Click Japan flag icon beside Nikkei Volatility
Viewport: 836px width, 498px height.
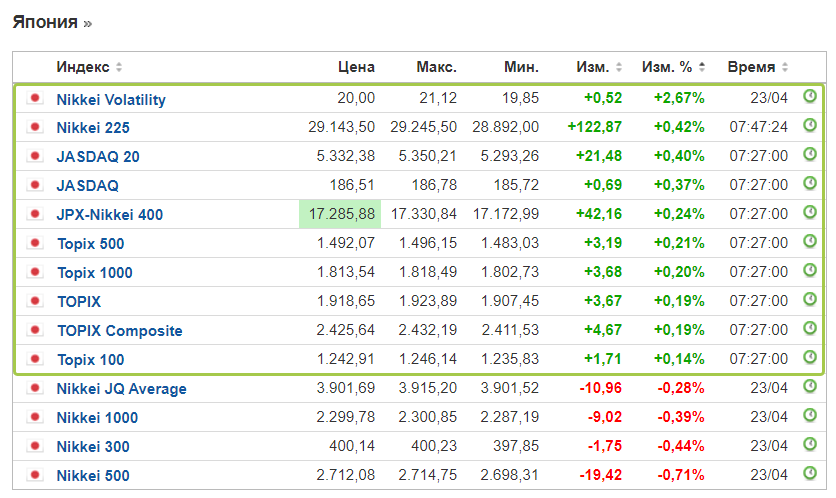point(35,98)
